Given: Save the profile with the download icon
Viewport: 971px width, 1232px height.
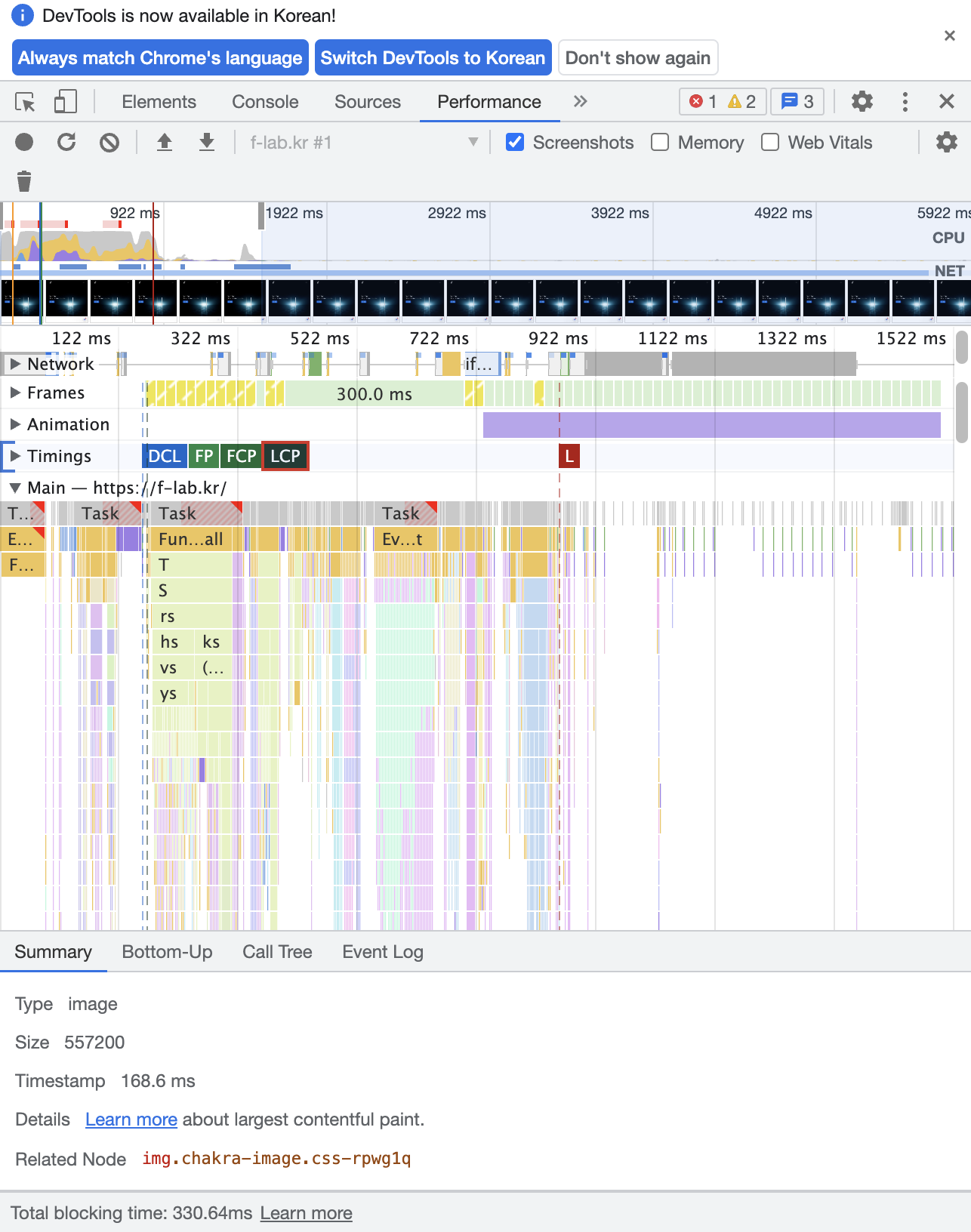Looking at the screenshot, I should click(206, 142).
